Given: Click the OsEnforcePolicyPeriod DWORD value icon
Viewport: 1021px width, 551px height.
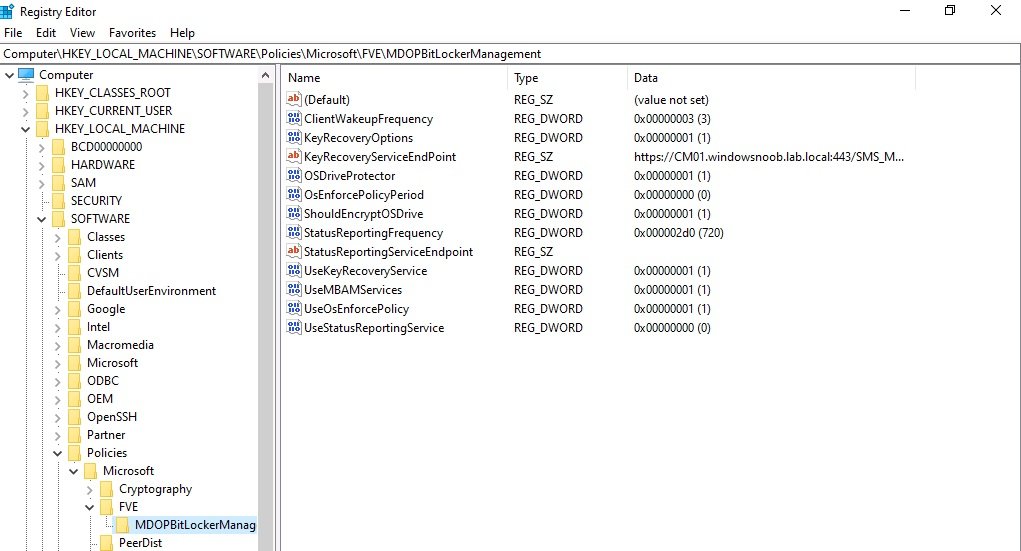Looking at the screenshot, I should pyautogui.click(x=294, y=194).
